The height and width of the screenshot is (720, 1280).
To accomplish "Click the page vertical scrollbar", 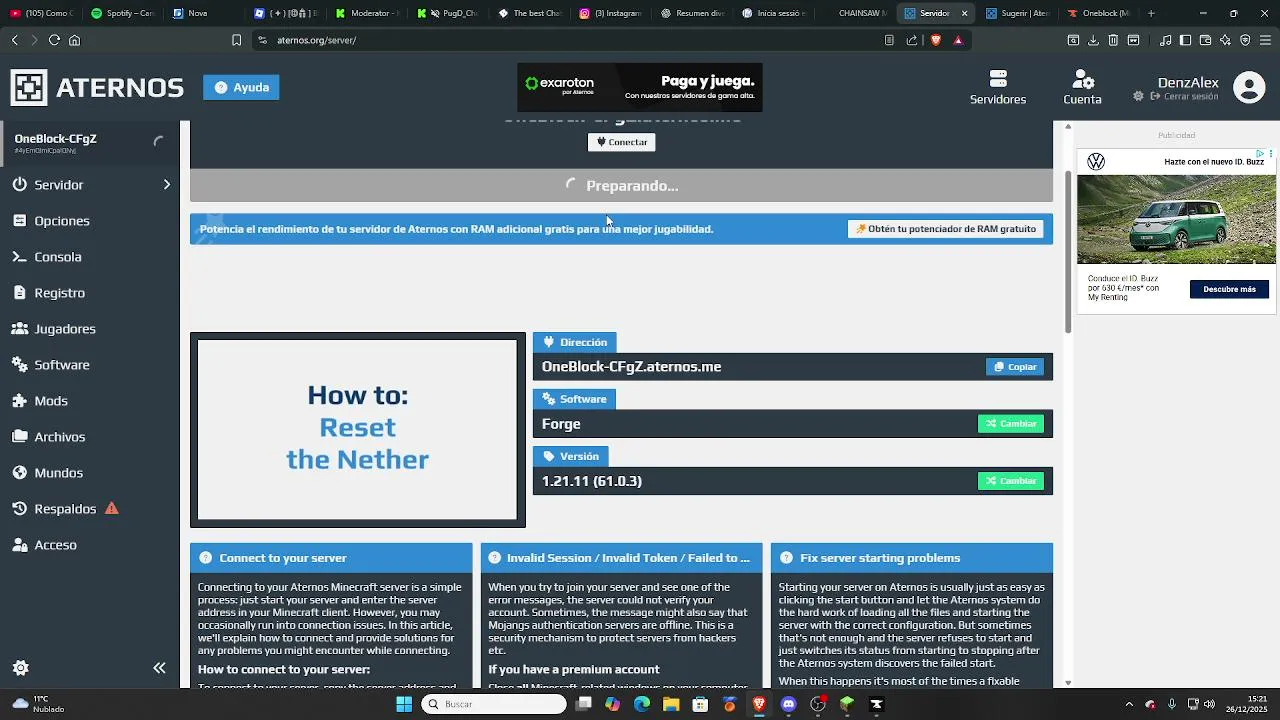I will [x=1068, y=252].
